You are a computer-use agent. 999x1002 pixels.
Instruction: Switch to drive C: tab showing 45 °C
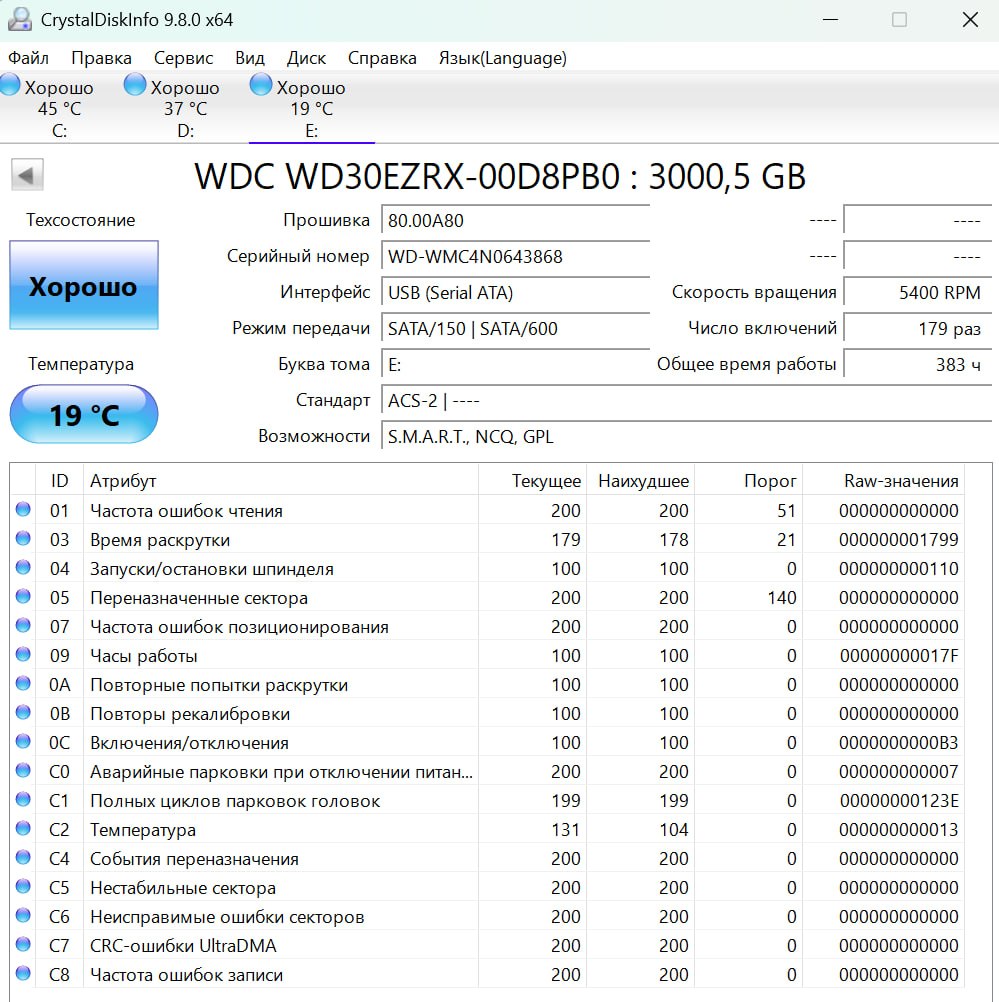[x=59, y=107]
